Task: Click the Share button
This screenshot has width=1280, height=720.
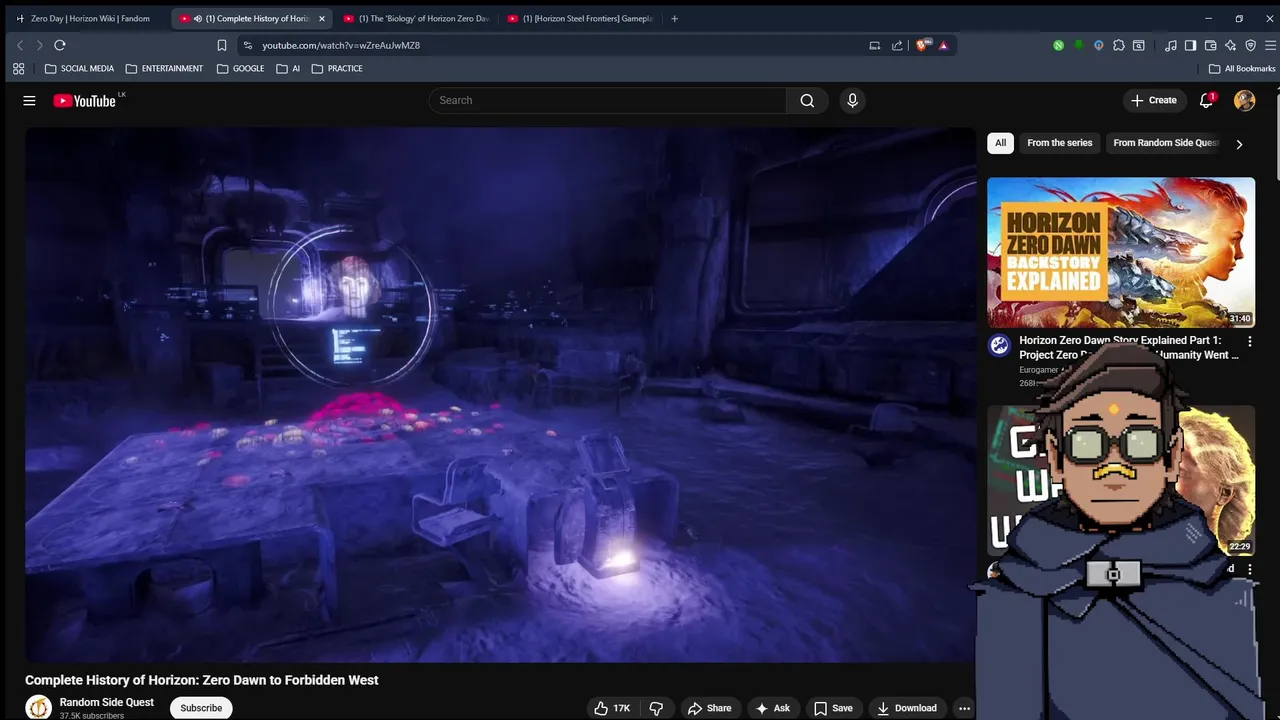Action: tap(709, 708)
